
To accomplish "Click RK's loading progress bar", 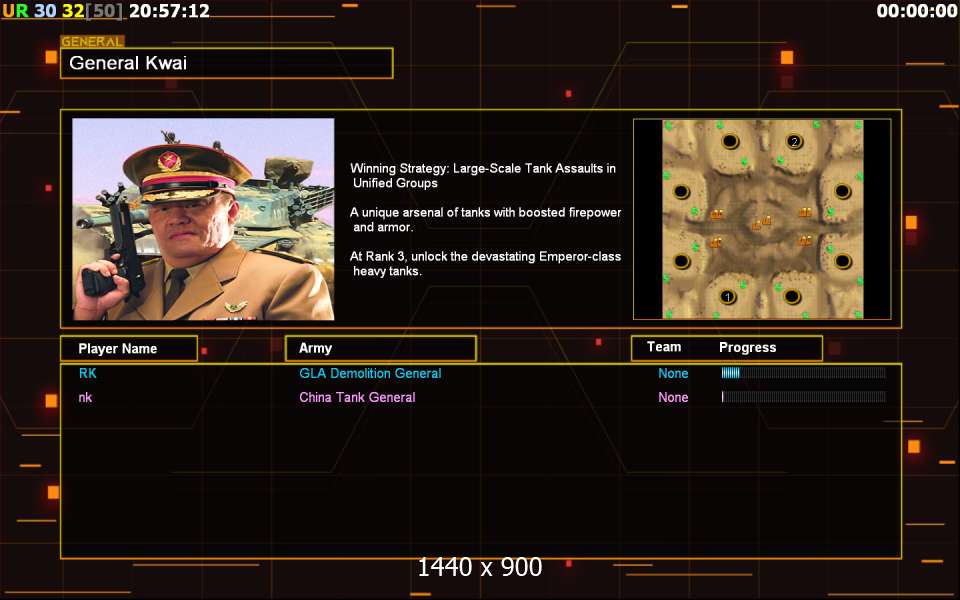I will pyautogui.click(x=803, y=373).
